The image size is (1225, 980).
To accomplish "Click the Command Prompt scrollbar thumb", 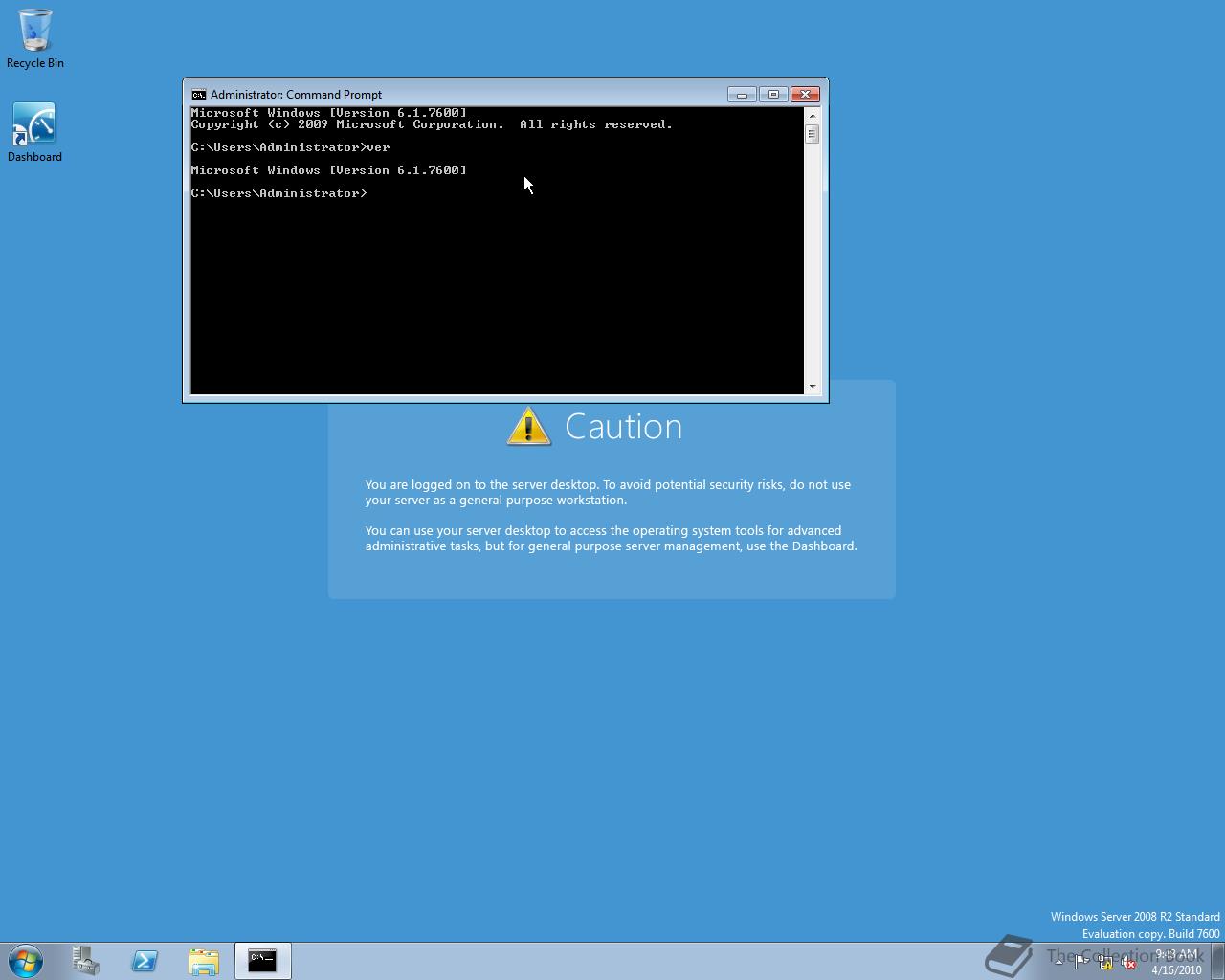I will tap(813, 134).
